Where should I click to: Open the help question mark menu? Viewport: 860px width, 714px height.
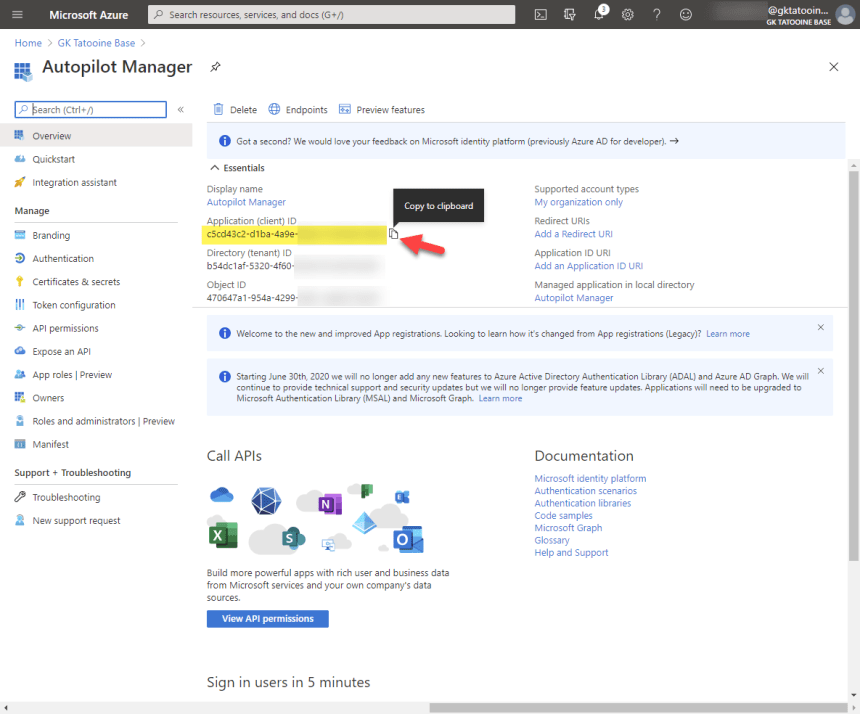pos(657,14)
